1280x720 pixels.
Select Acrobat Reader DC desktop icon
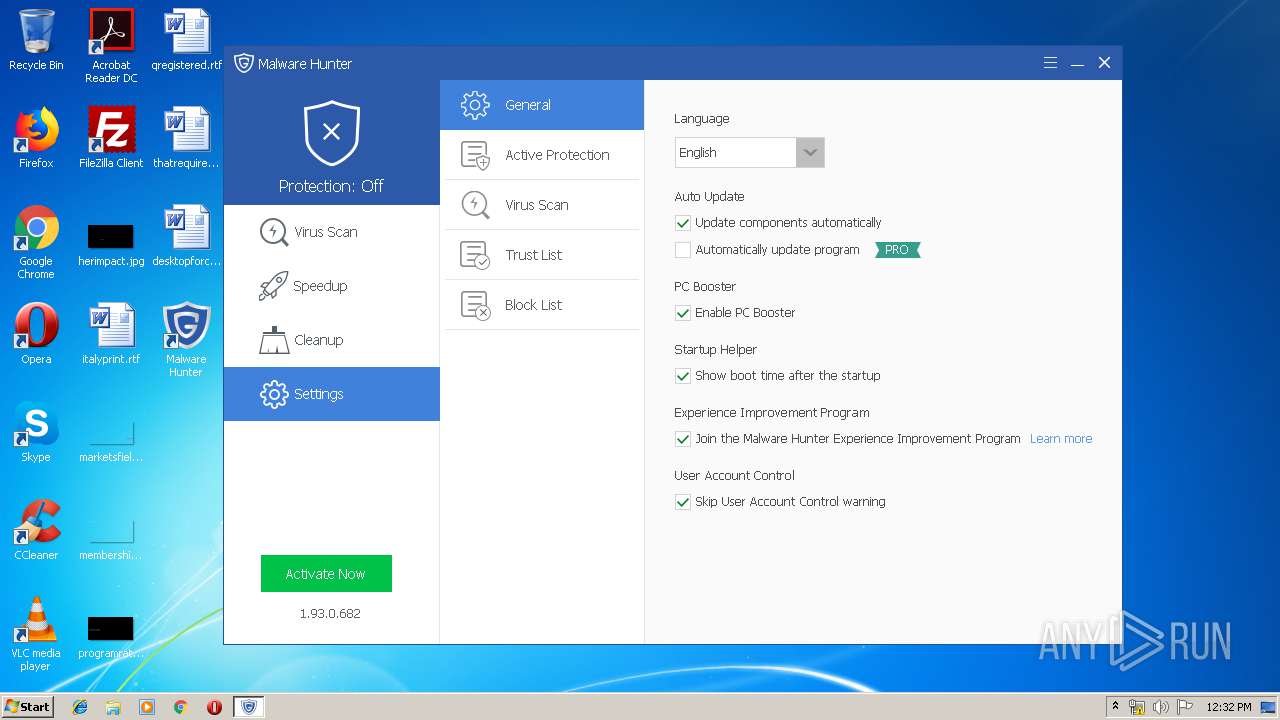(x=111, y=45)
